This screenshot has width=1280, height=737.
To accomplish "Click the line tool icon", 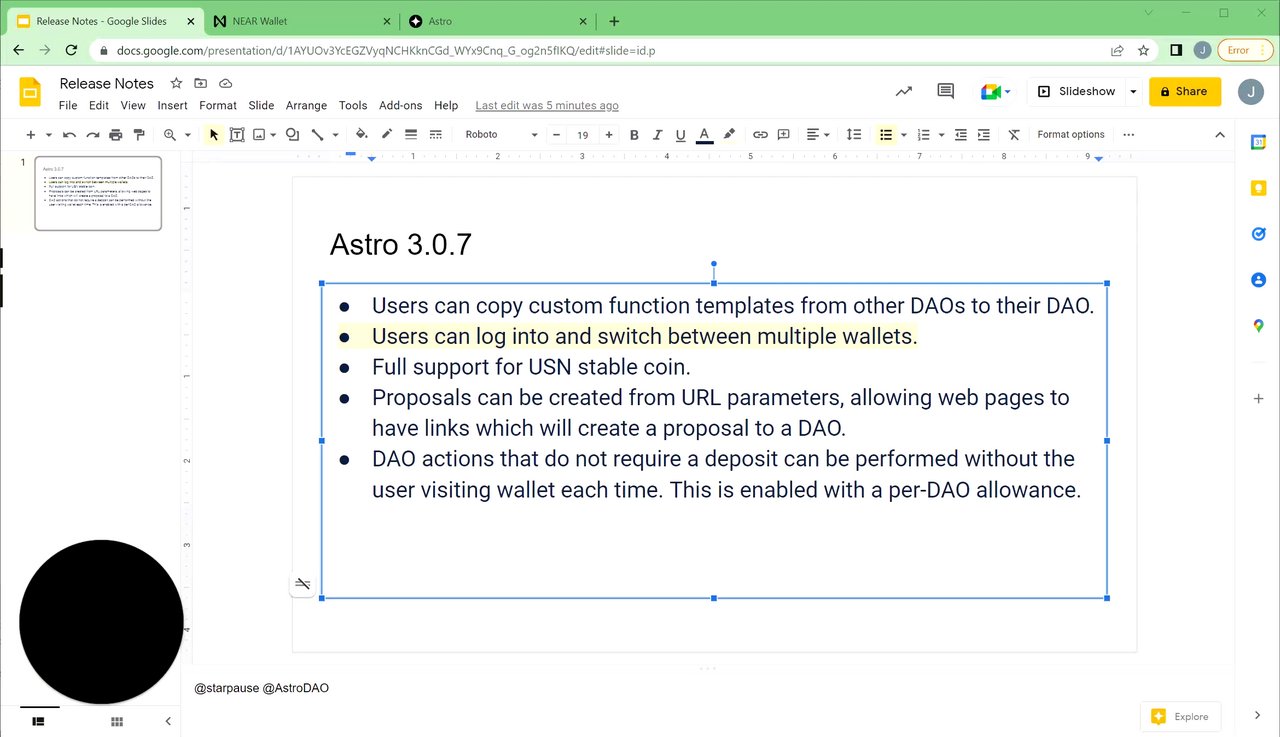I will point(317,134).
